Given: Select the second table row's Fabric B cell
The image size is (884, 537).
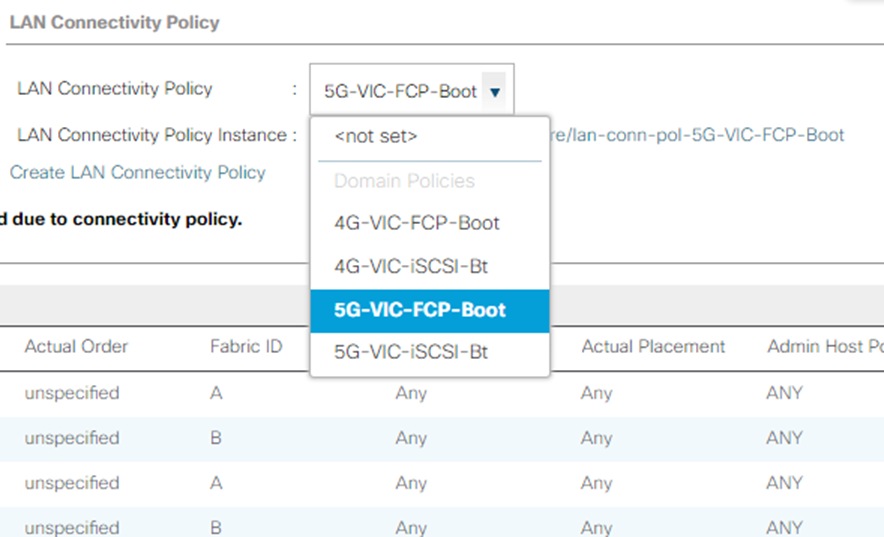Looking at the screenshot, I should [216, 438].
